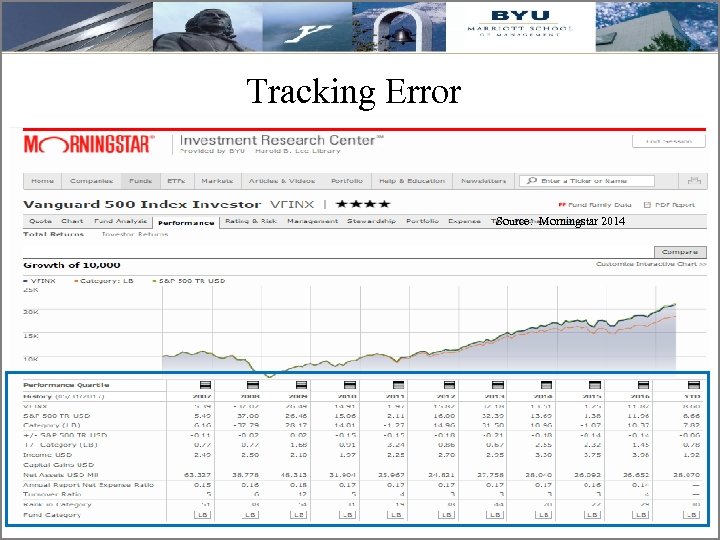Click the 2008 performance quartile icon
This screenshot has width=720, height=540.
(253, 385)
